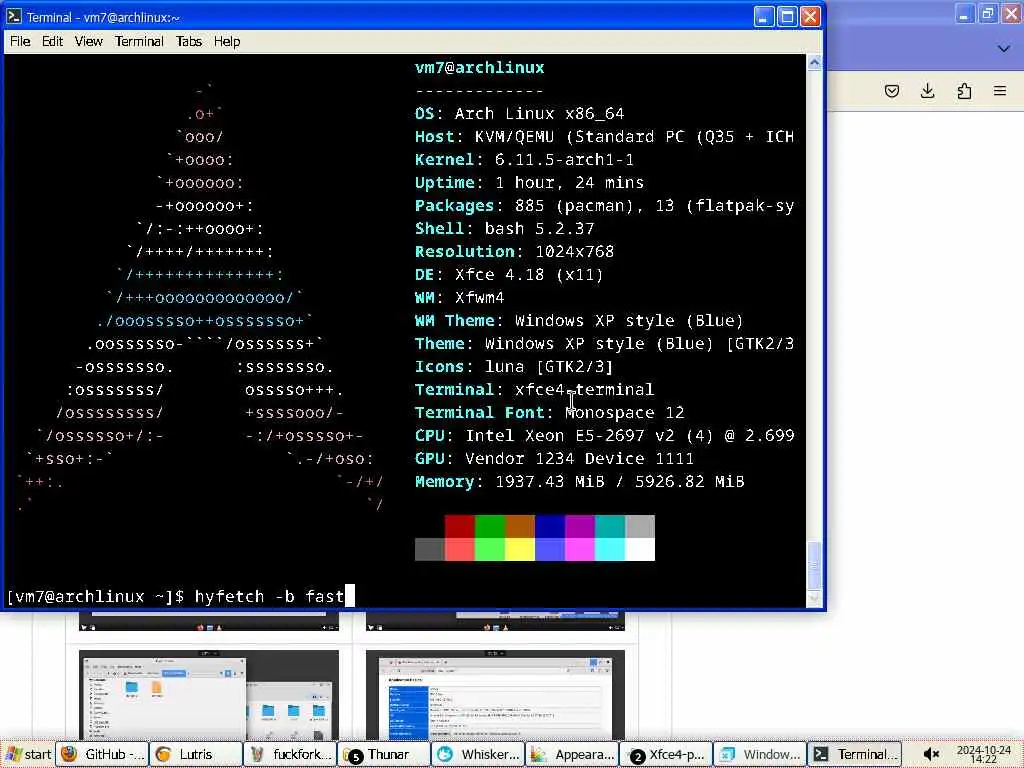
Task: Switch to the Thunar taskbar item
Action: pos(384,754)
